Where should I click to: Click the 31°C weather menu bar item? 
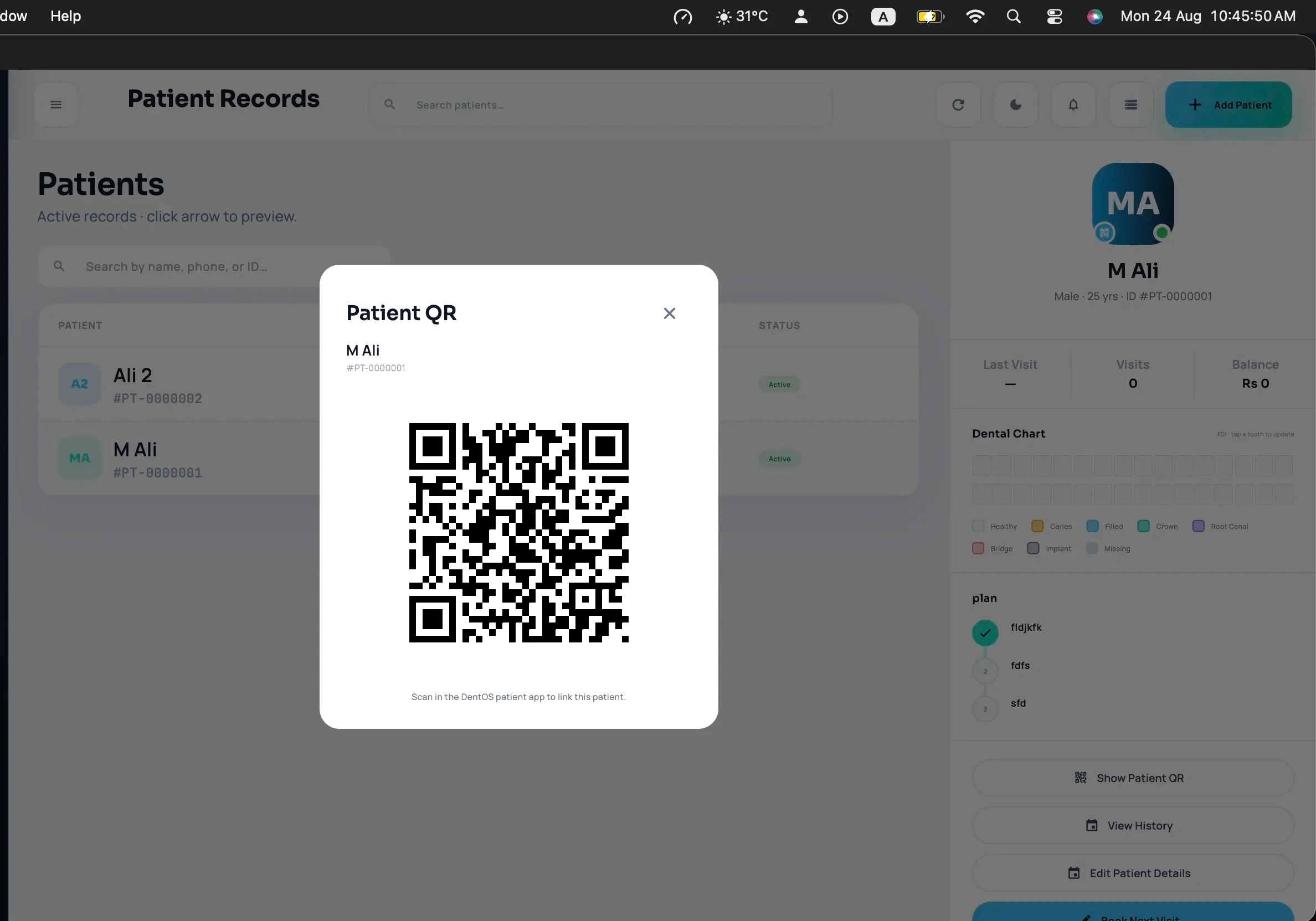pyautogui.click(x=742, y=16)
